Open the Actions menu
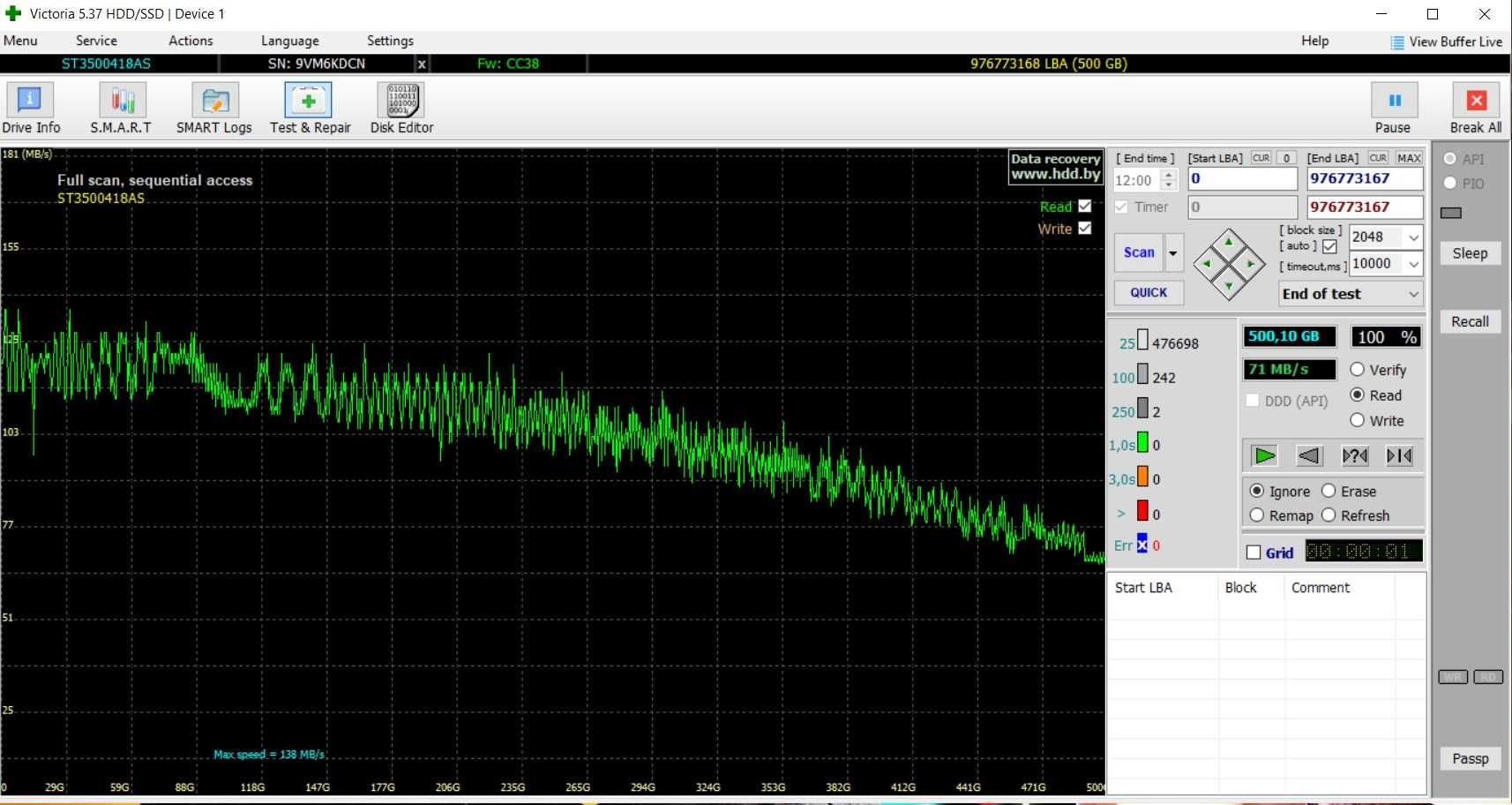1512x805 pixels. pyautogui.click(x=191, y=41)
